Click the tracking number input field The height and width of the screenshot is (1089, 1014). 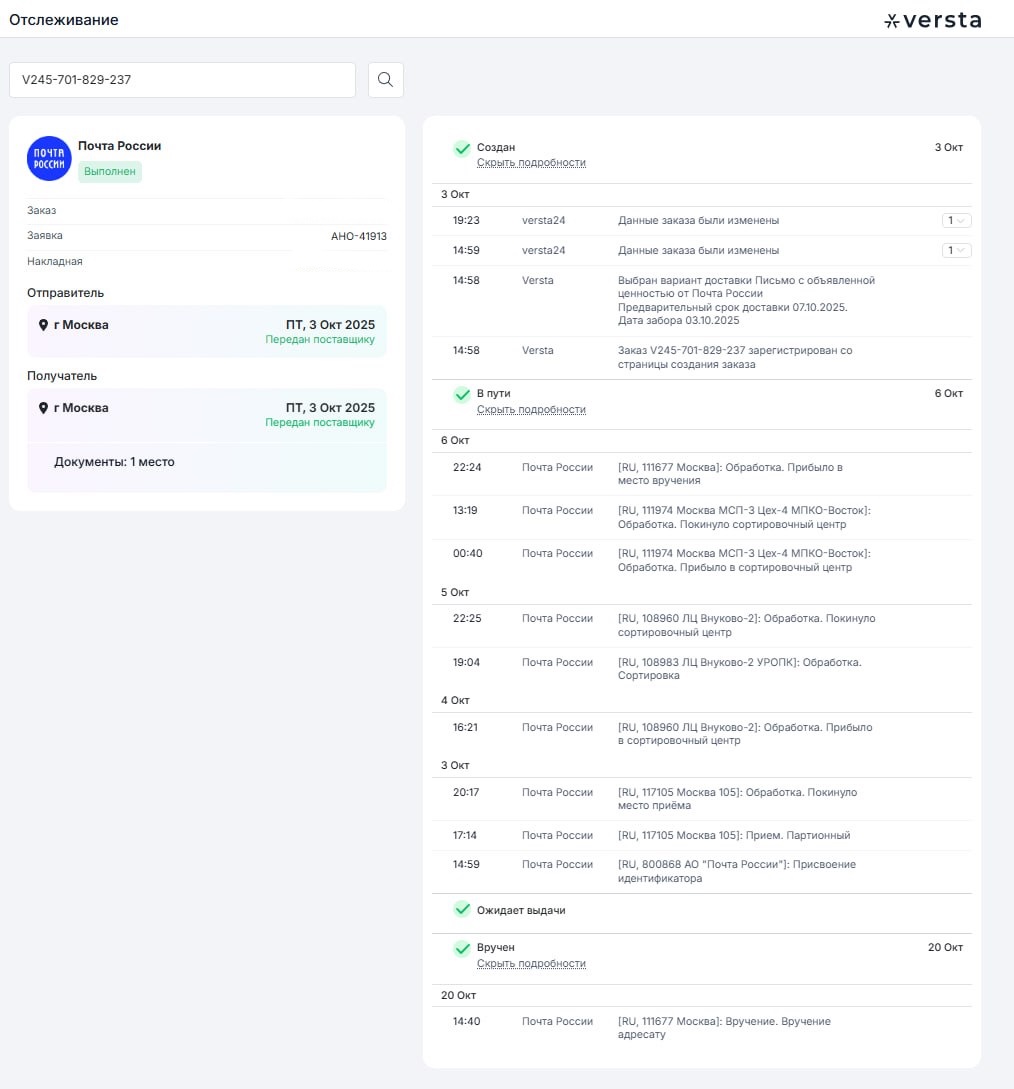[182, 80]
